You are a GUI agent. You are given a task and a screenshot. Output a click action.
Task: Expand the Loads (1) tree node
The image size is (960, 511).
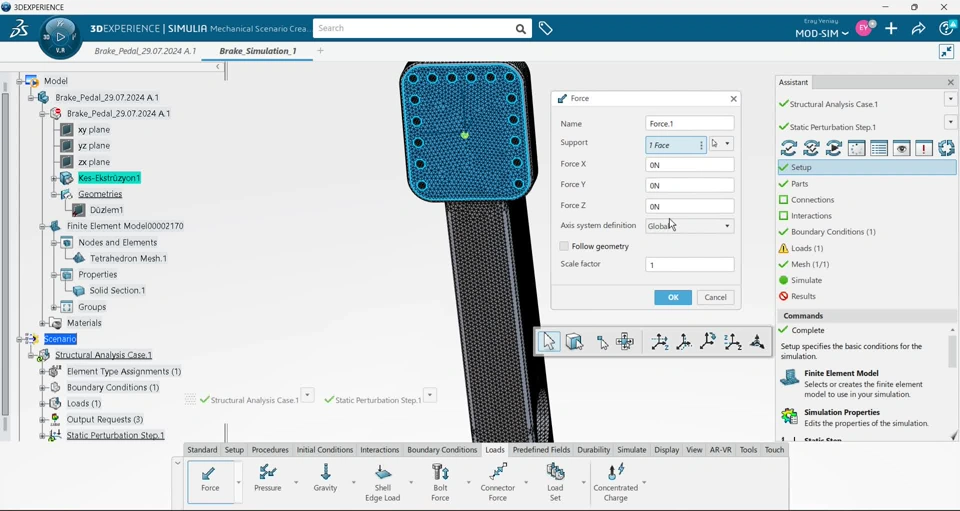42,403
